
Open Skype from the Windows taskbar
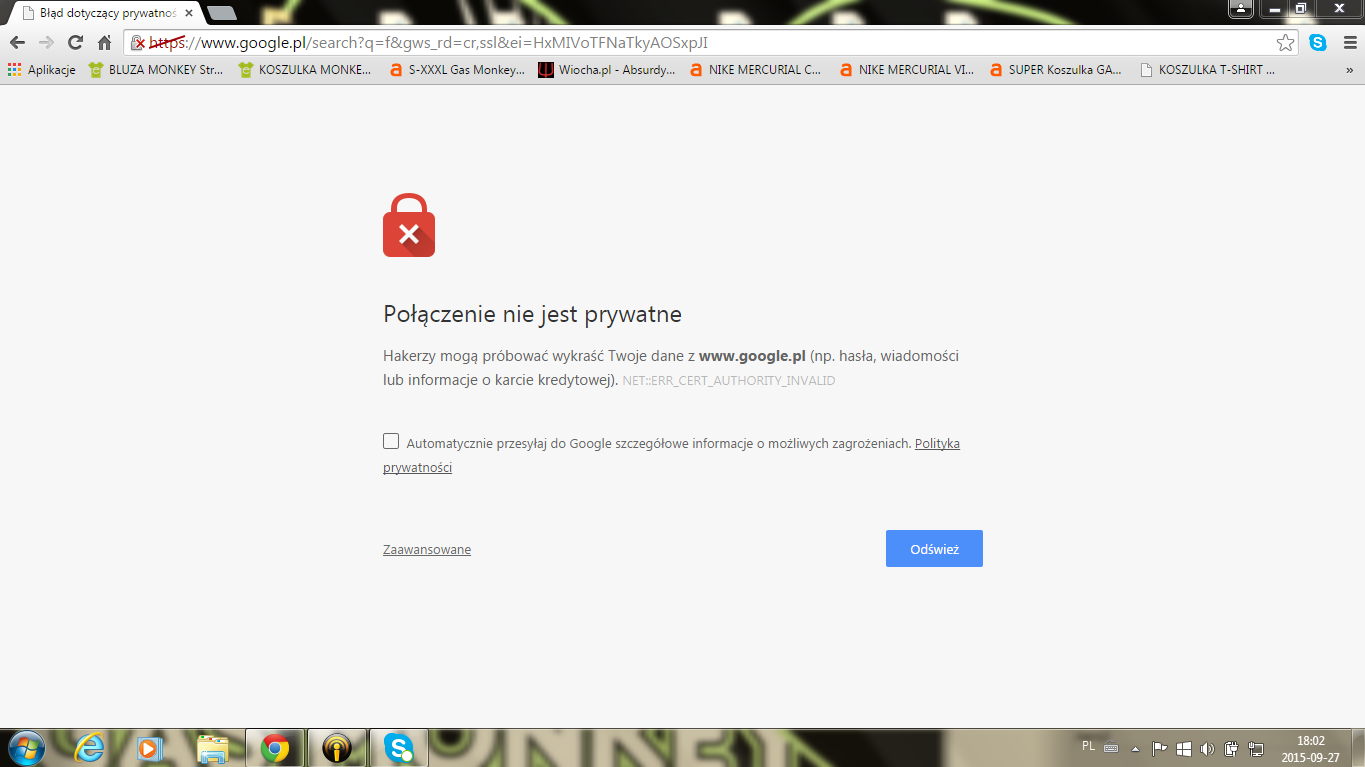pyautogui.click(x=399, y=747)
